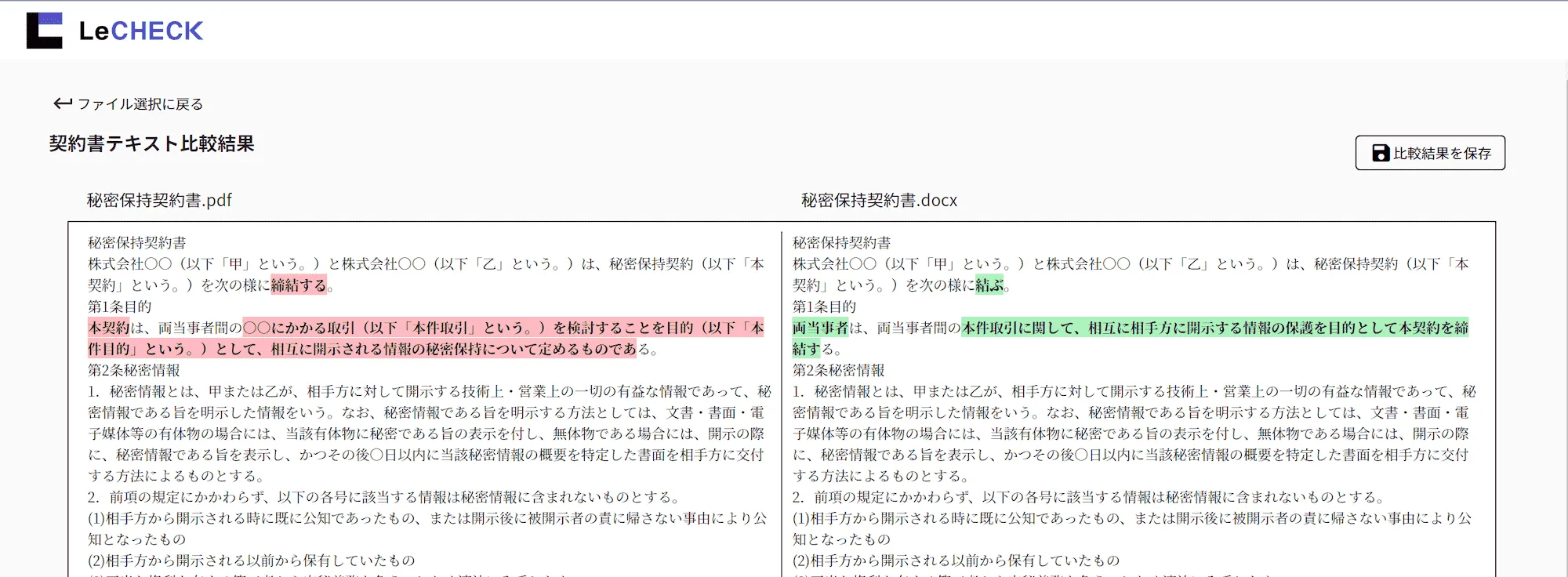
Task: Click 第2条秘密情報 heading in right pane
Action: click(839, 370)
